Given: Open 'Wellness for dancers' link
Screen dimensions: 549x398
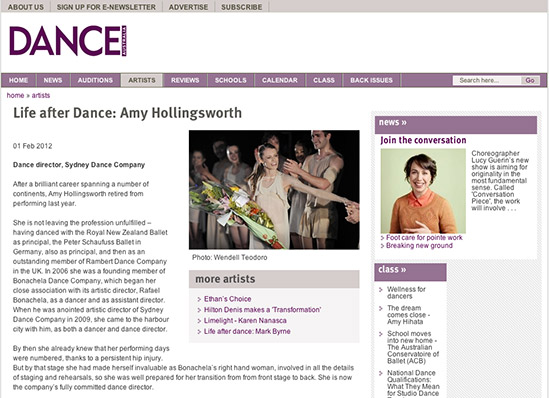Looking at the screenshot, I should (406, 293).
